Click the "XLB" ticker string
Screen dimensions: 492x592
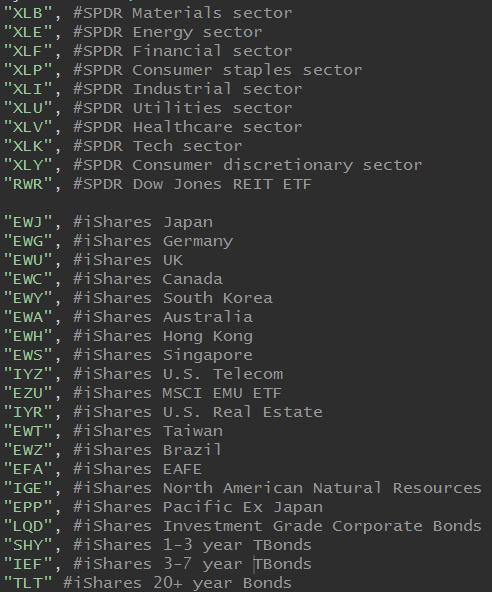point(28,13)
